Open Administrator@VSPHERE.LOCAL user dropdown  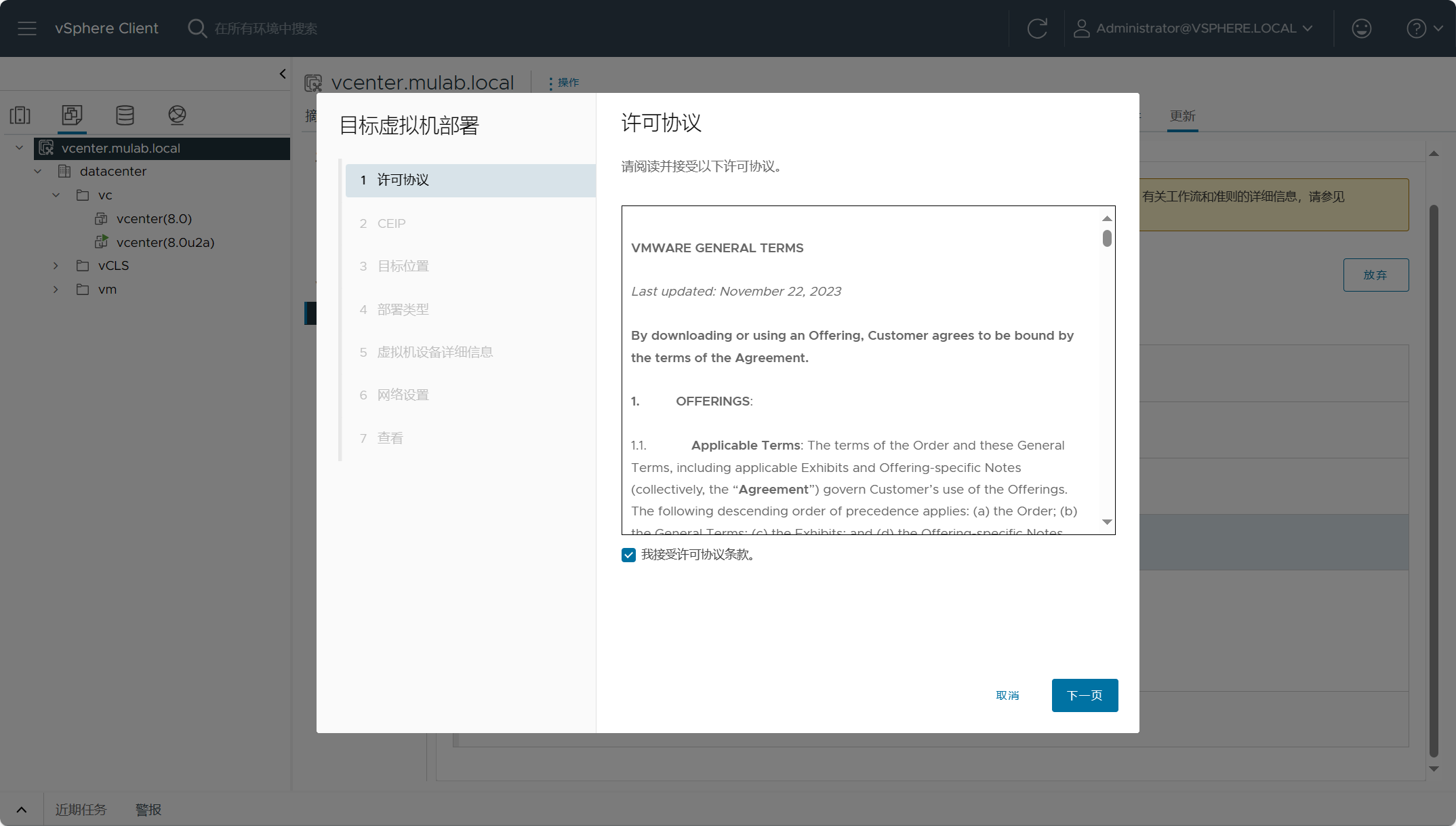(x=1194, y=28)
